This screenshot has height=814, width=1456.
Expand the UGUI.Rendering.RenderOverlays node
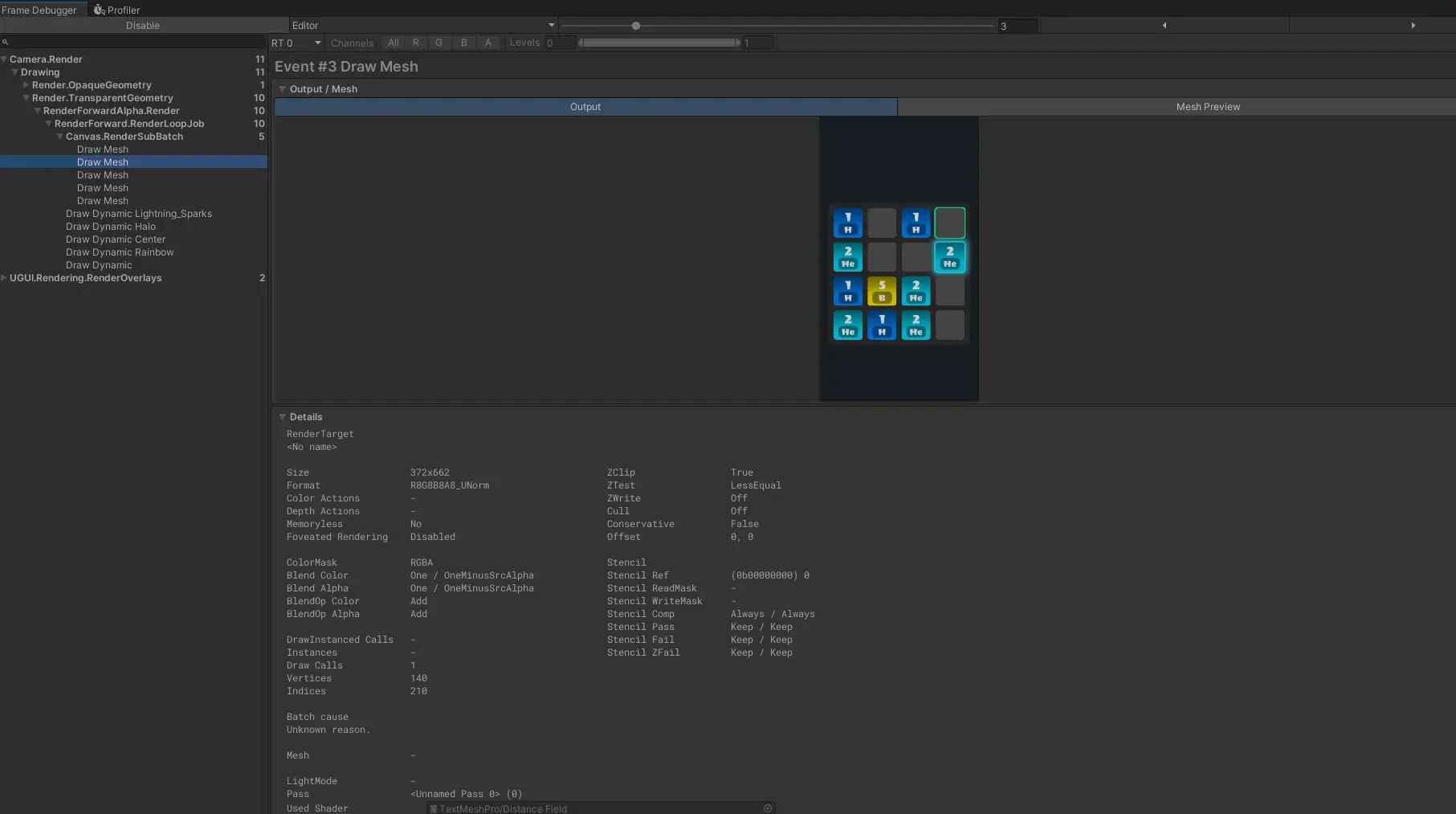pos(4,278)
